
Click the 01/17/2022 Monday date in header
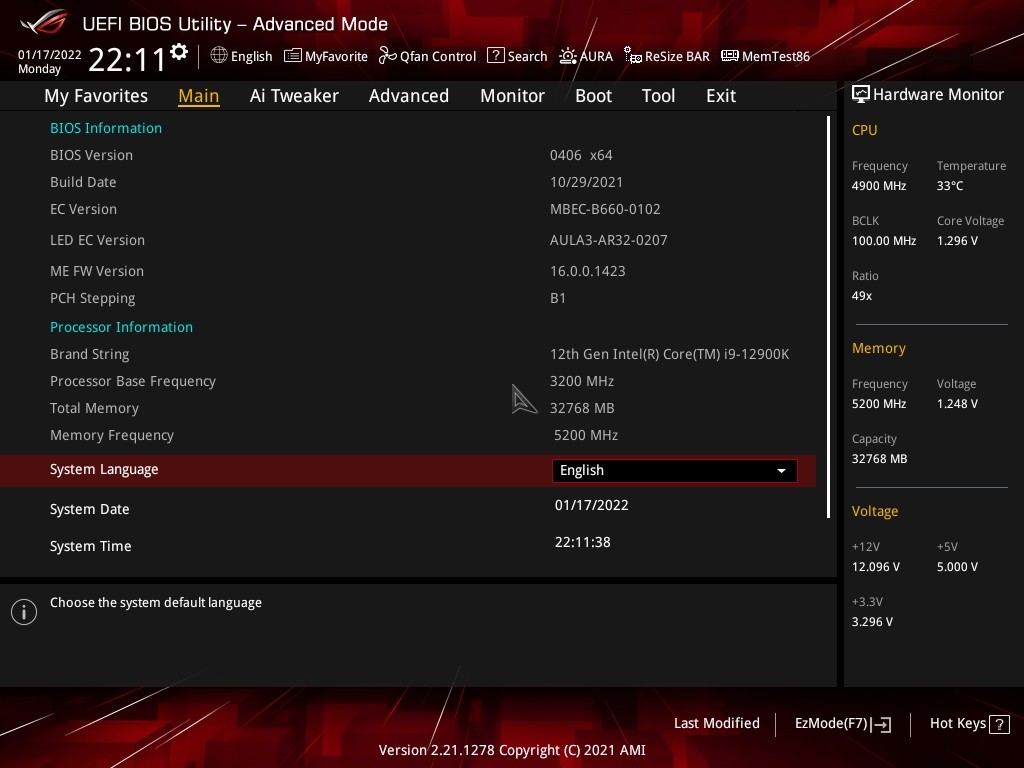(50, 61)
